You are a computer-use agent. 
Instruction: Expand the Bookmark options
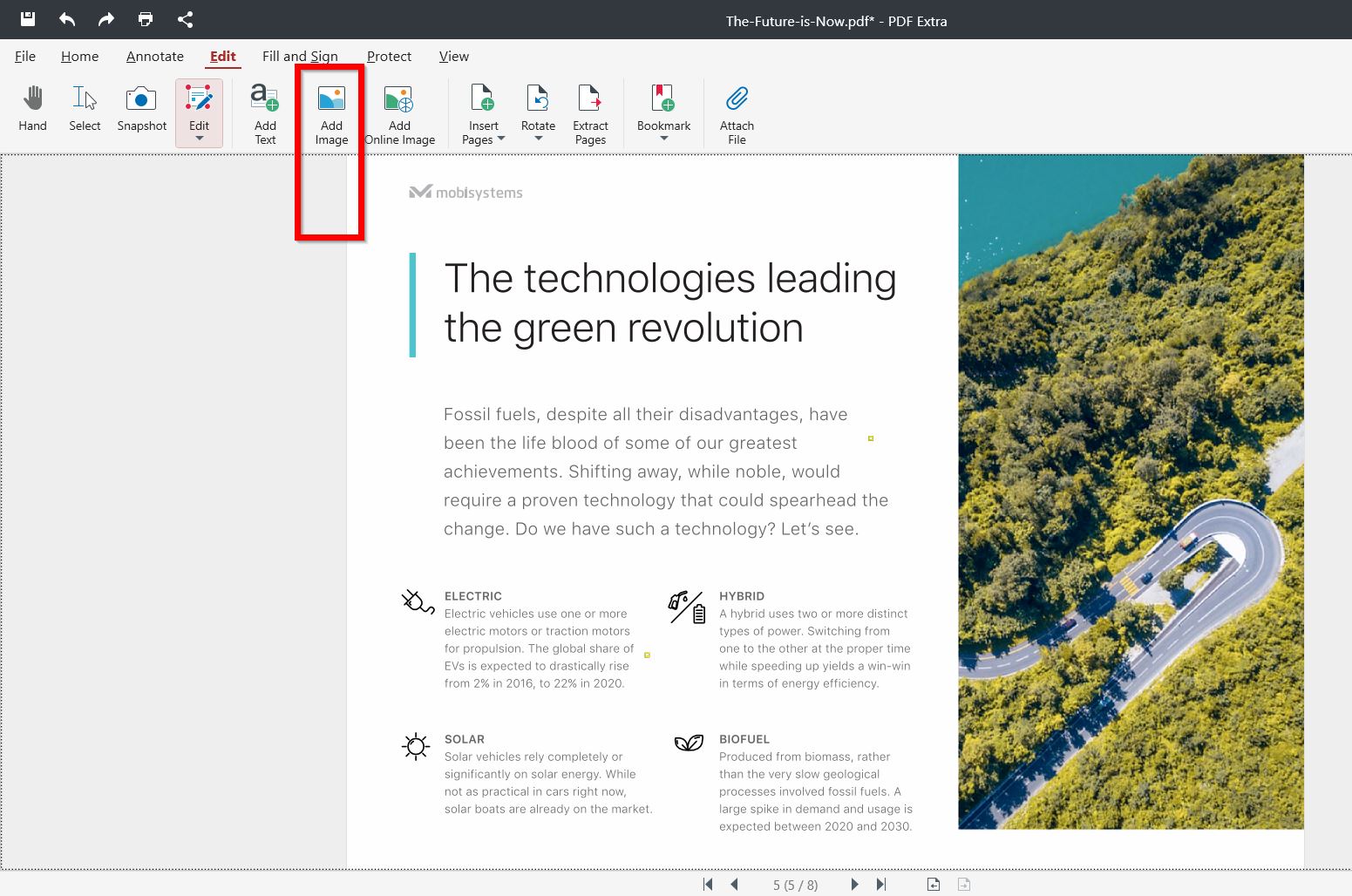coord(664,137)
